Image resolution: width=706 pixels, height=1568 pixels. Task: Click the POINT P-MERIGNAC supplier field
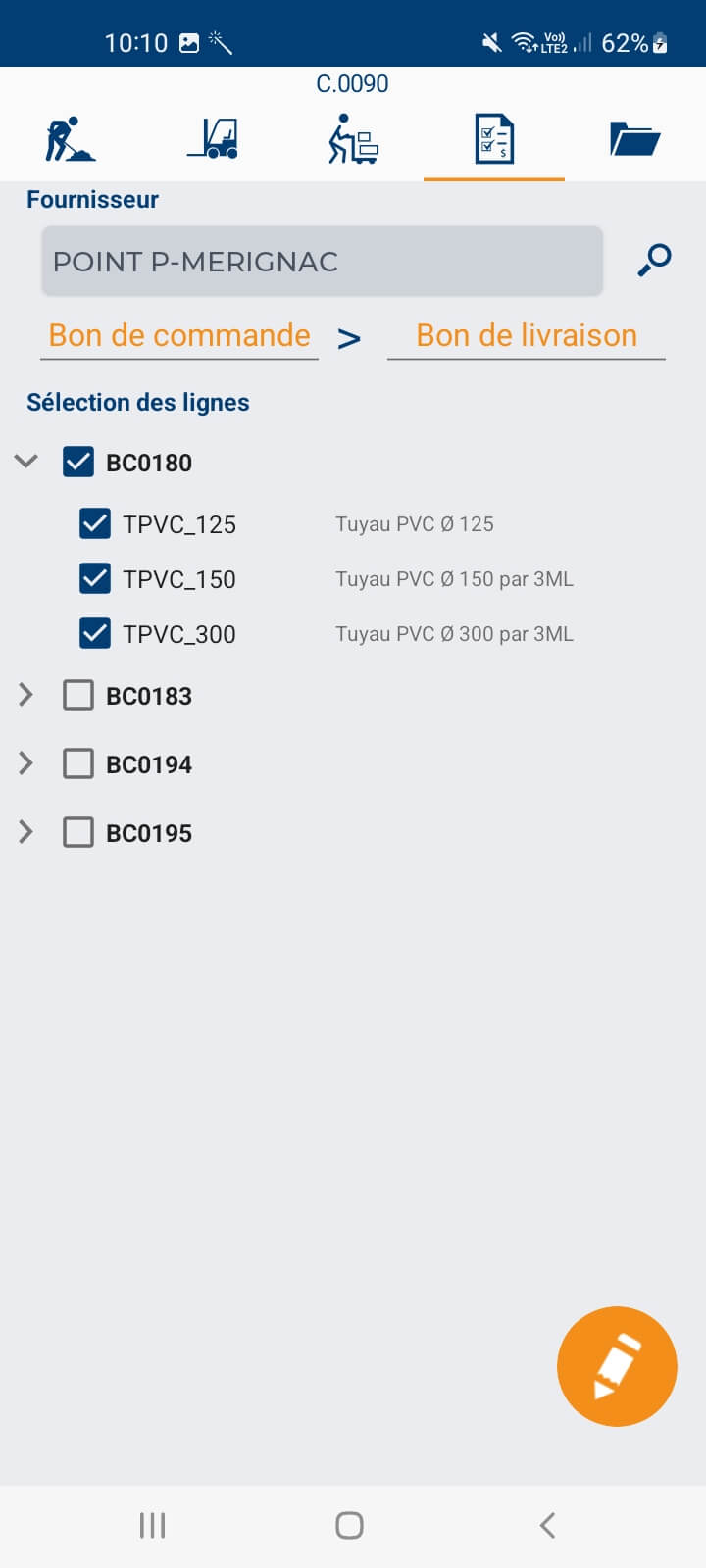[x=322, y=262]
